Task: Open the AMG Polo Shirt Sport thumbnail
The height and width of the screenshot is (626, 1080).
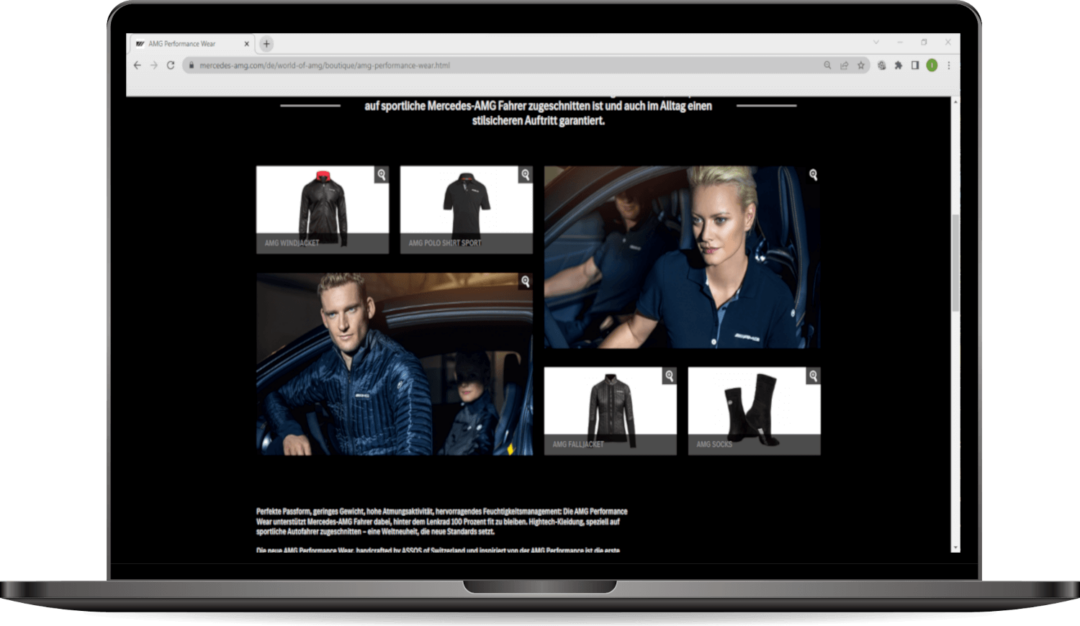Action: coord(466,210)
